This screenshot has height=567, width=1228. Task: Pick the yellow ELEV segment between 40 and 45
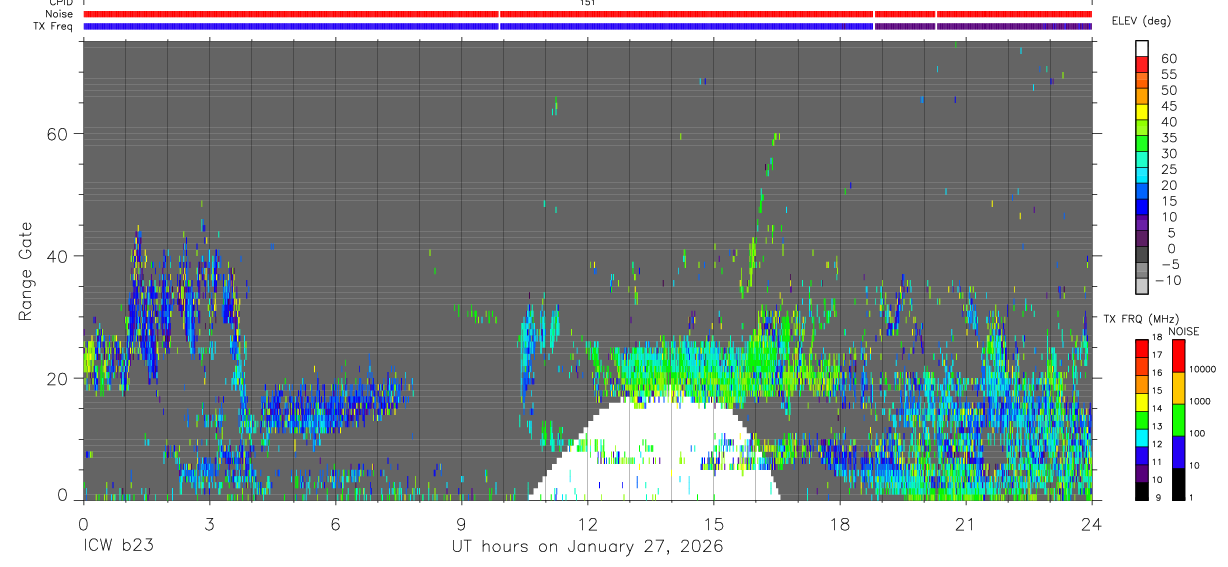pos(1143,112)
